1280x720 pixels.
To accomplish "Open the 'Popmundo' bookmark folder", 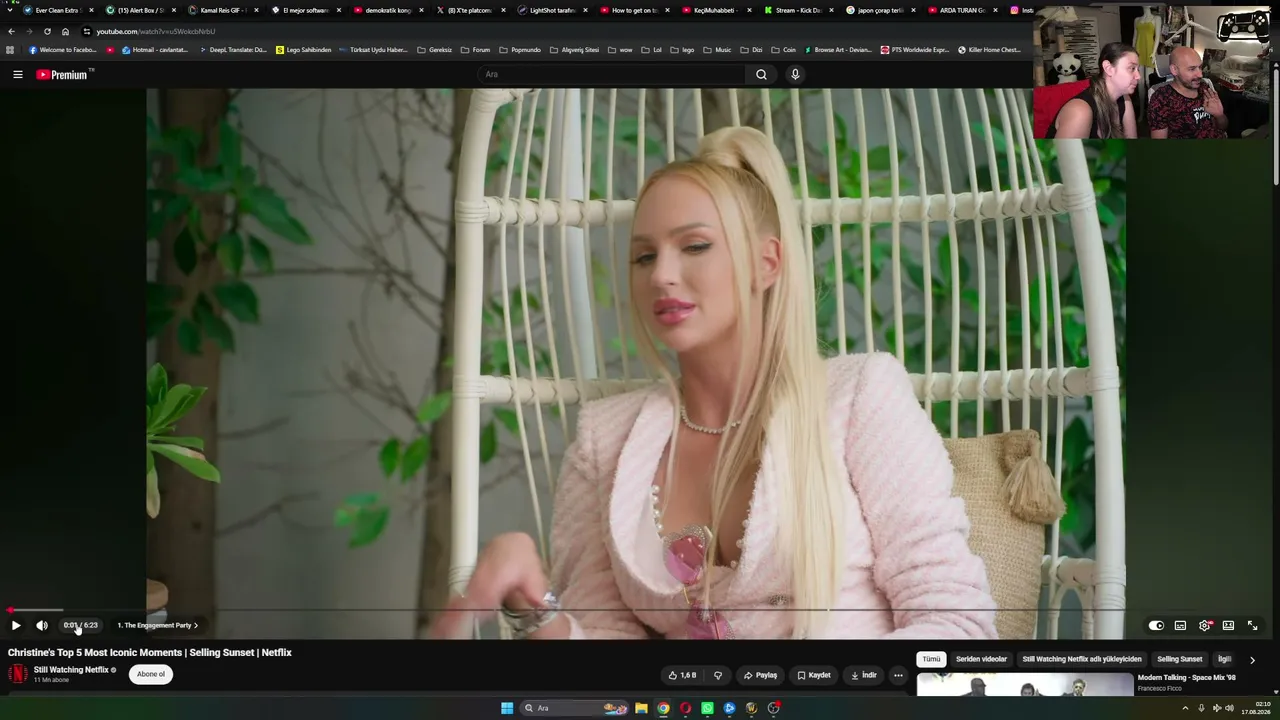I will [520, 50].
